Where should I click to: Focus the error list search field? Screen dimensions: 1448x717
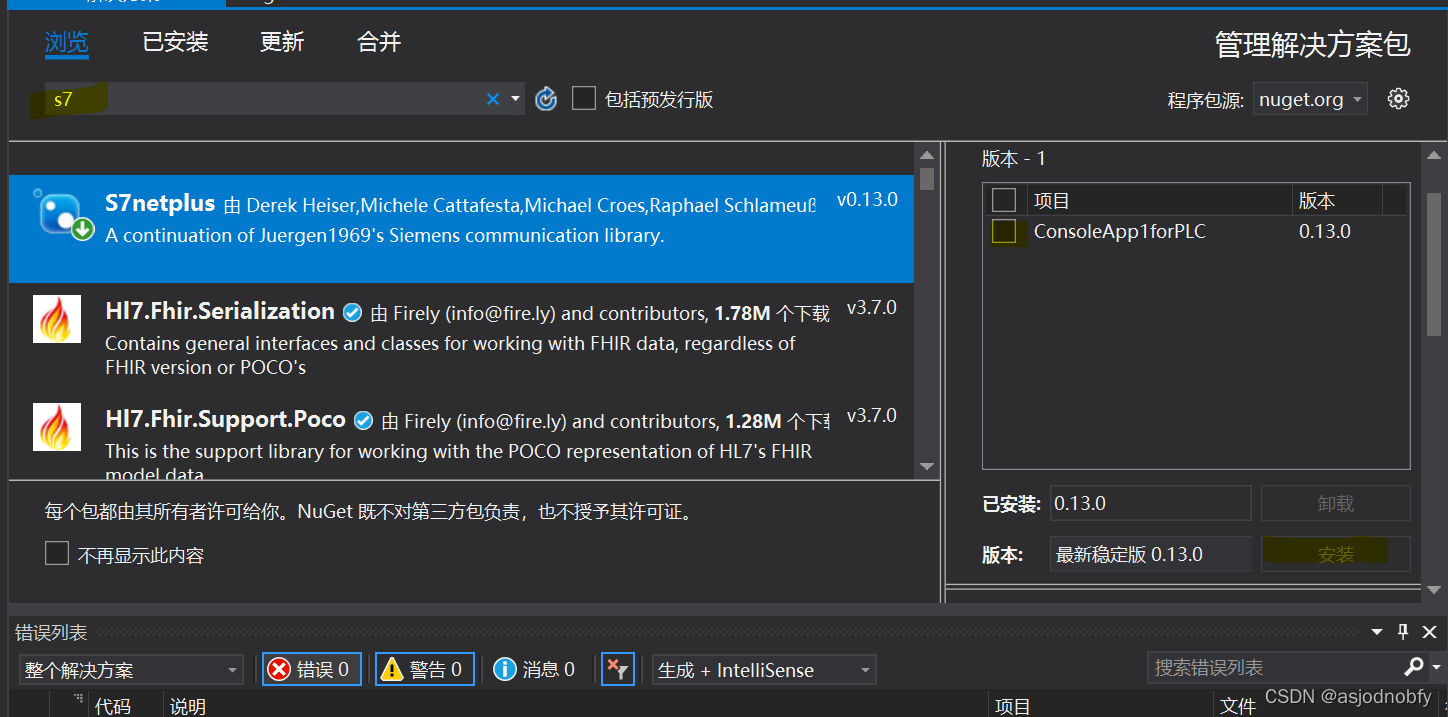pyautogui.click(x=1275, y=667)
